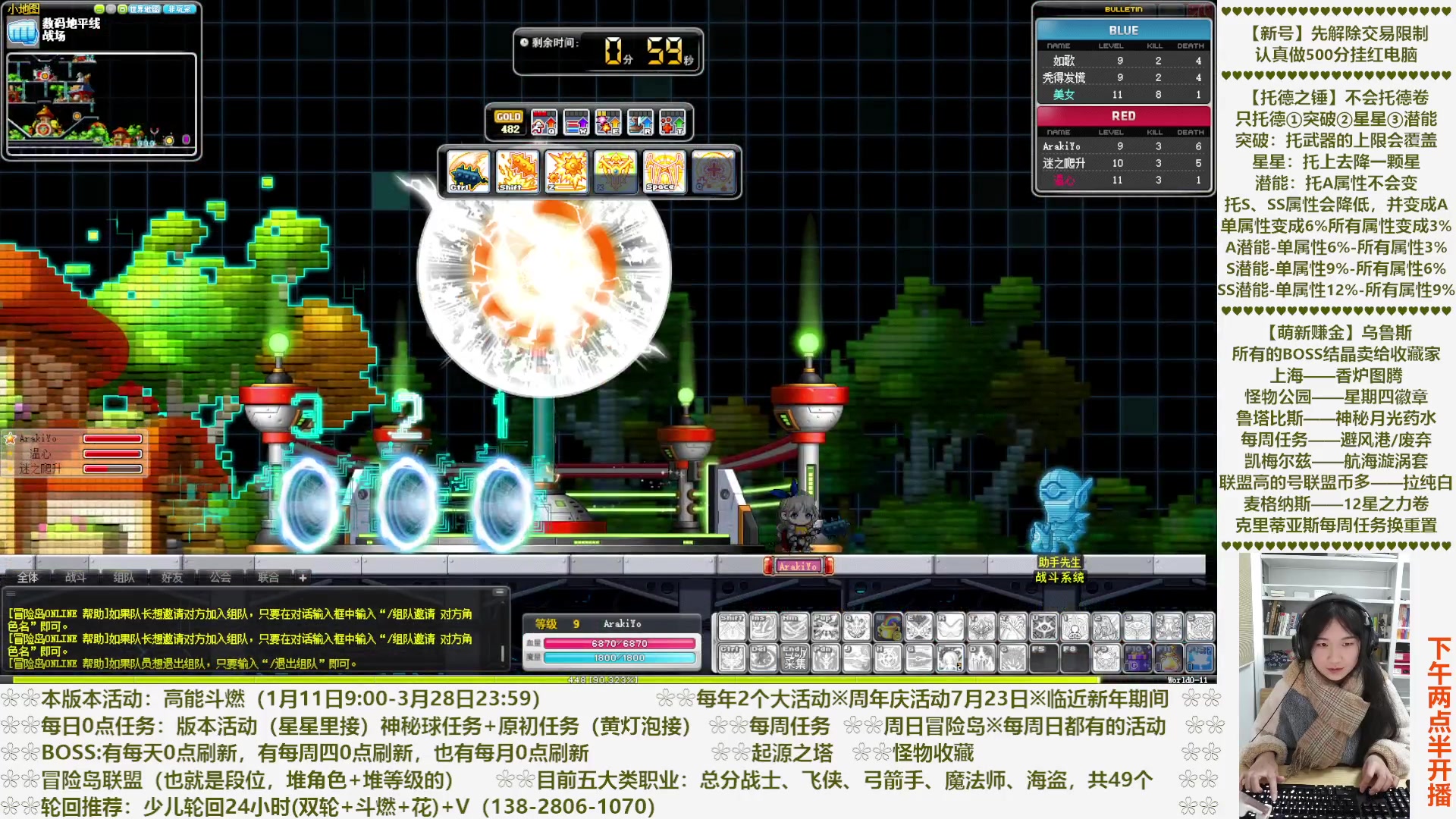Select the RED team header in bulletin
The image size is (1456, 819).
coord(1123,116)
